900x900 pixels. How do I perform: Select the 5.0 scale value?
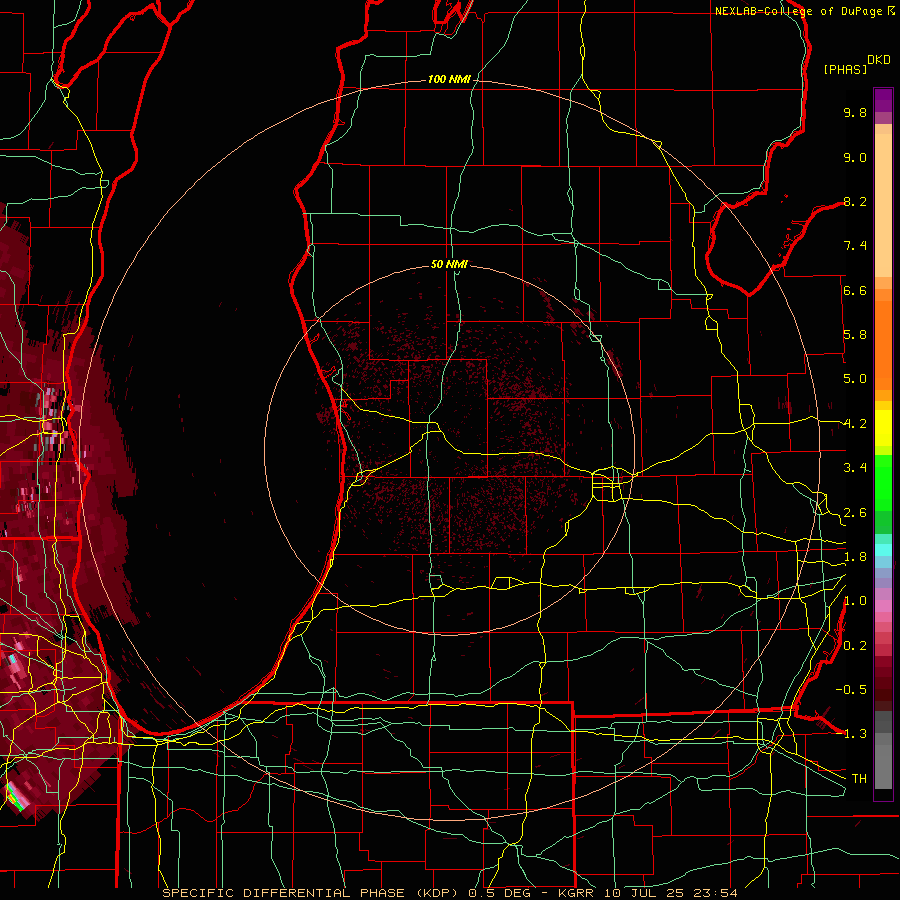(855, 379)
